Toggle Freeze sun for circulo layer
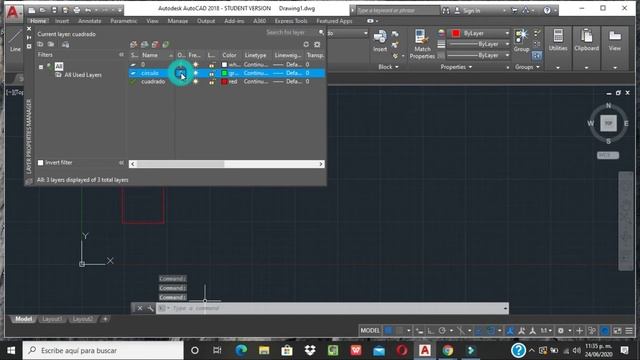This screenshot has height=360, width=640. pos(196,73)
